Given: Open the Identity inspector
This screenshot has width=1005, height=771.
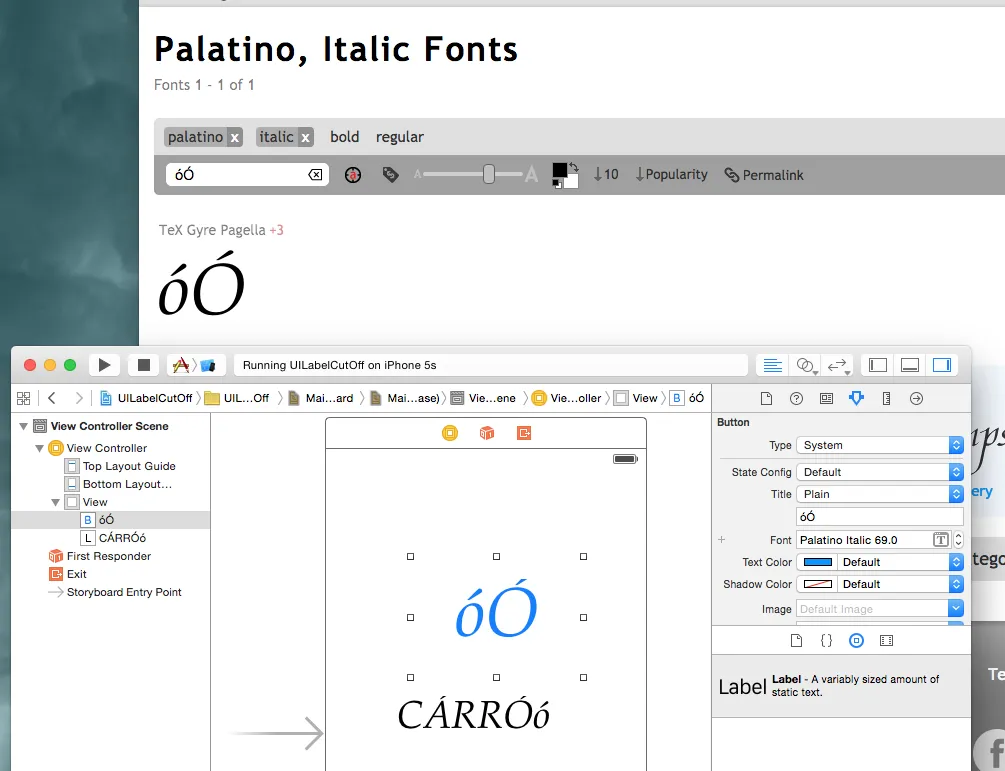Looking at the screenshot, I should pos(826,399).
